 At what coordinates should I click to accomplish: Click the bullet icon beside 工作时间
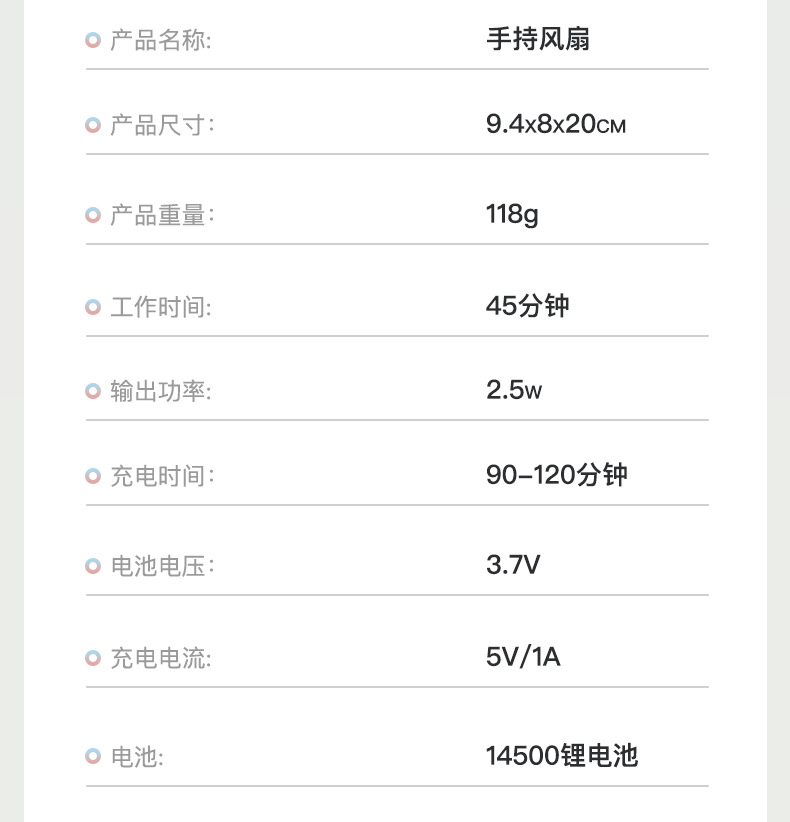coord(93,307)
